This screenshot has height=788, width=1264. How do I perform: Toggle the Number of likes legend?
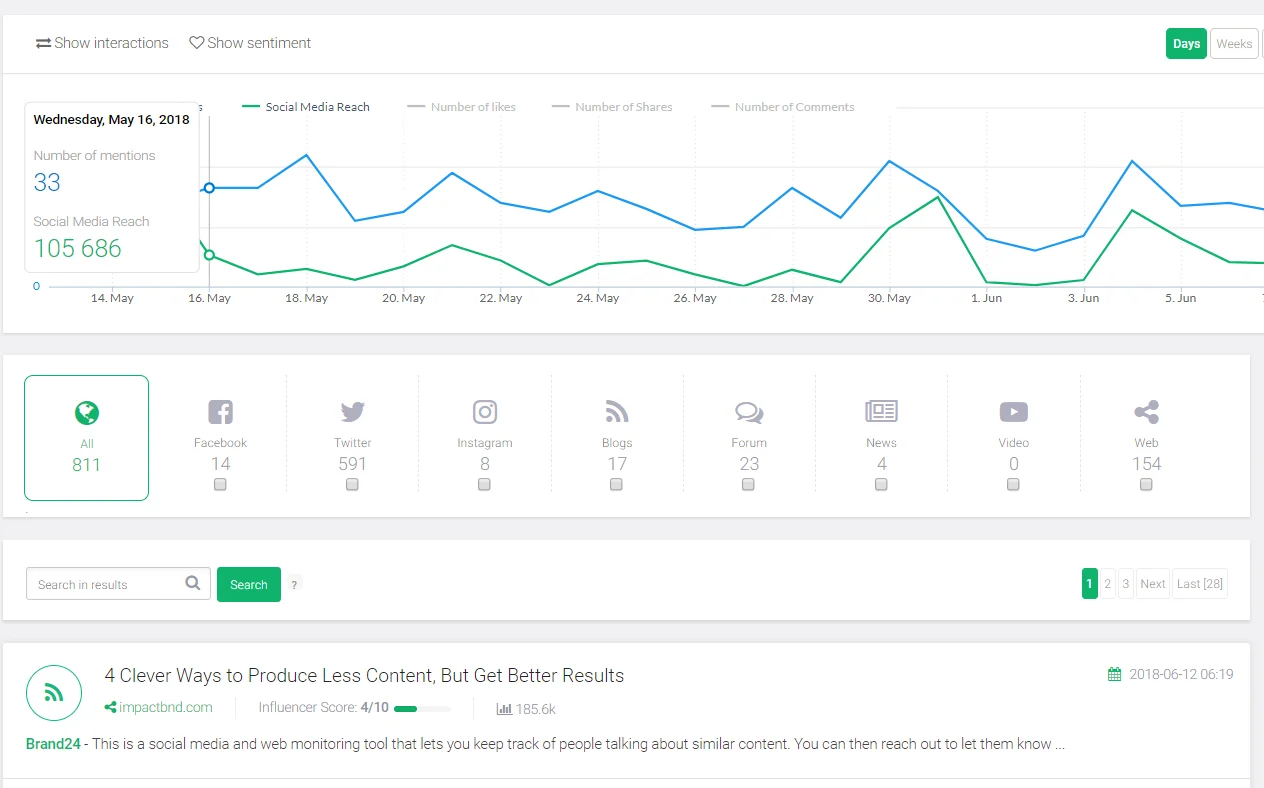click(462, 107)
